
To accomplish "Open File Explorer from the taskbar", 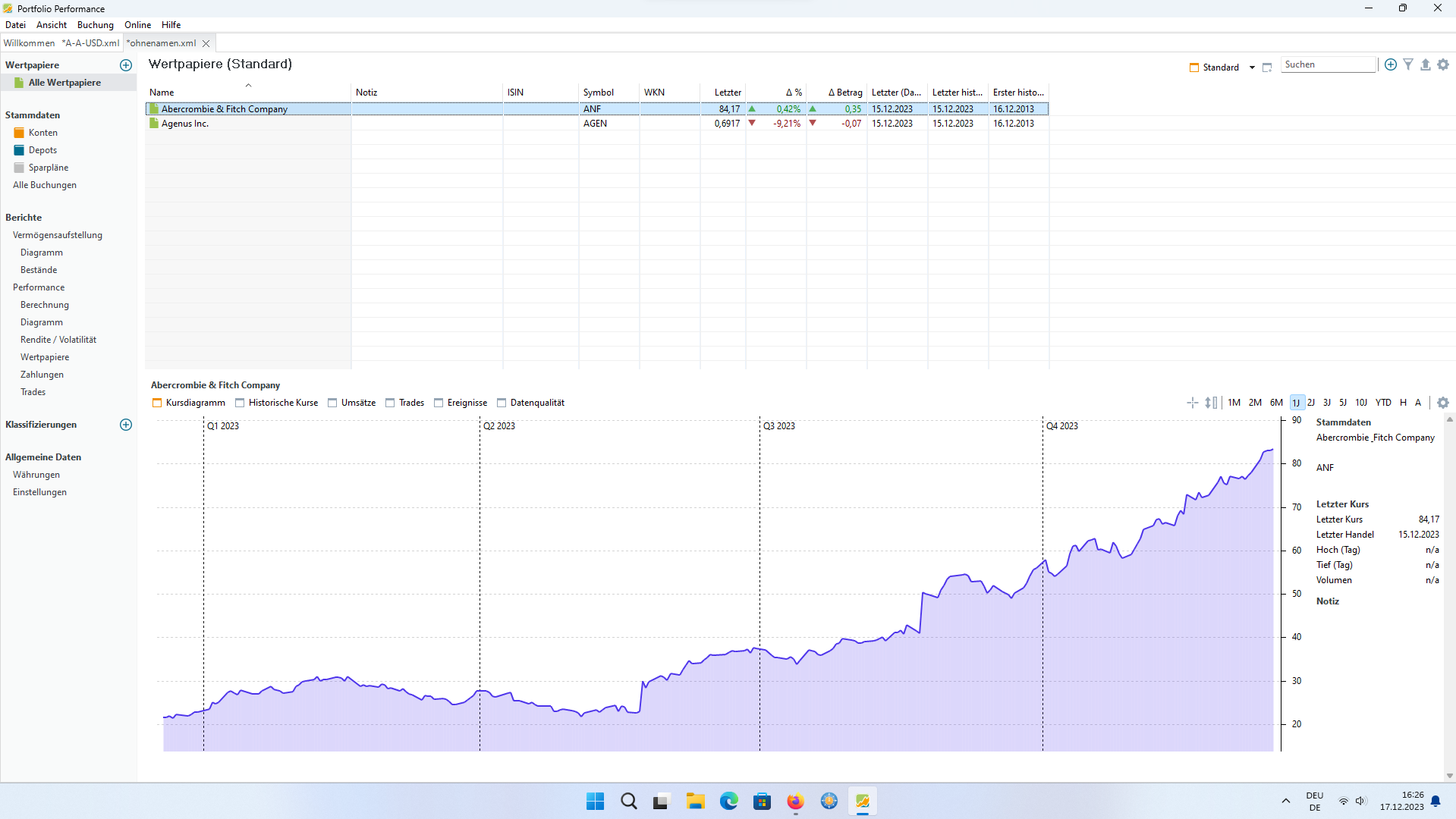I will [695, 801].
